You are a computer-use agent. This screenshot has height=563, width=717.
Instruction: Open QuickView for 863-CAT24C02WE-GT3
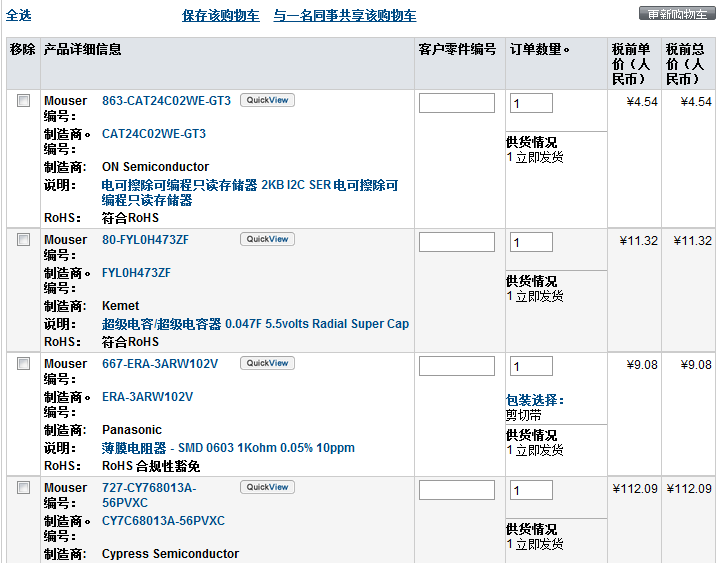pyautogui.click(x=268, y=100)
